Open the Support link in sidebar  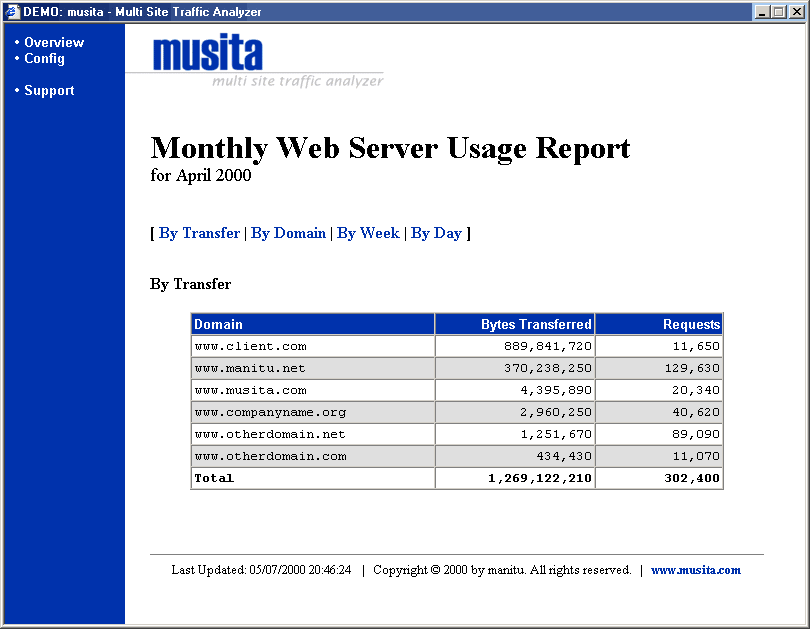pos(49,90)
